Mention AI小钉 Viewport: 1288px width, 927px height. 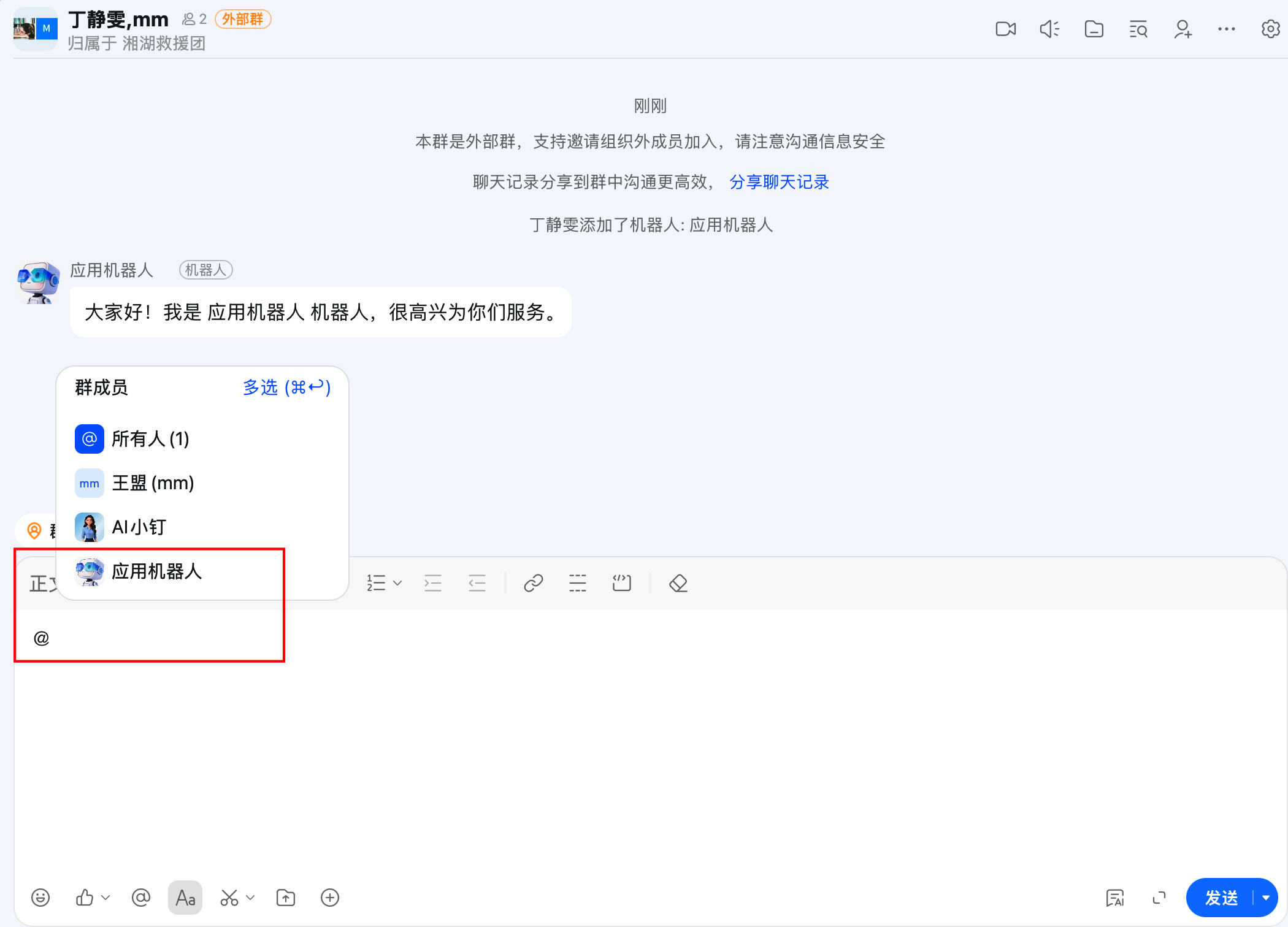click(x=202, y=527)
